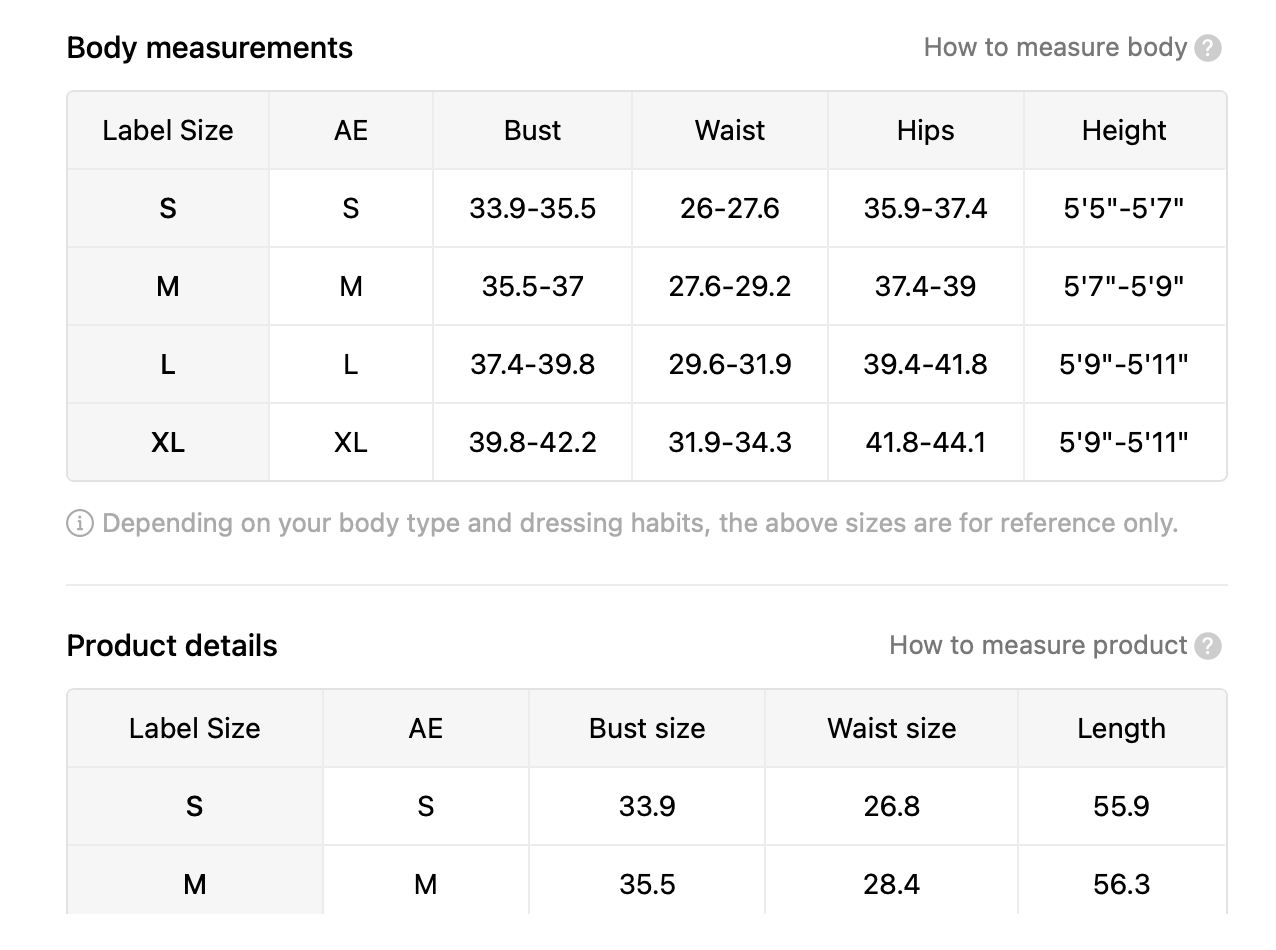Click the Bust column header in Body measurements
1276x950 pixels.
(532, 130)
